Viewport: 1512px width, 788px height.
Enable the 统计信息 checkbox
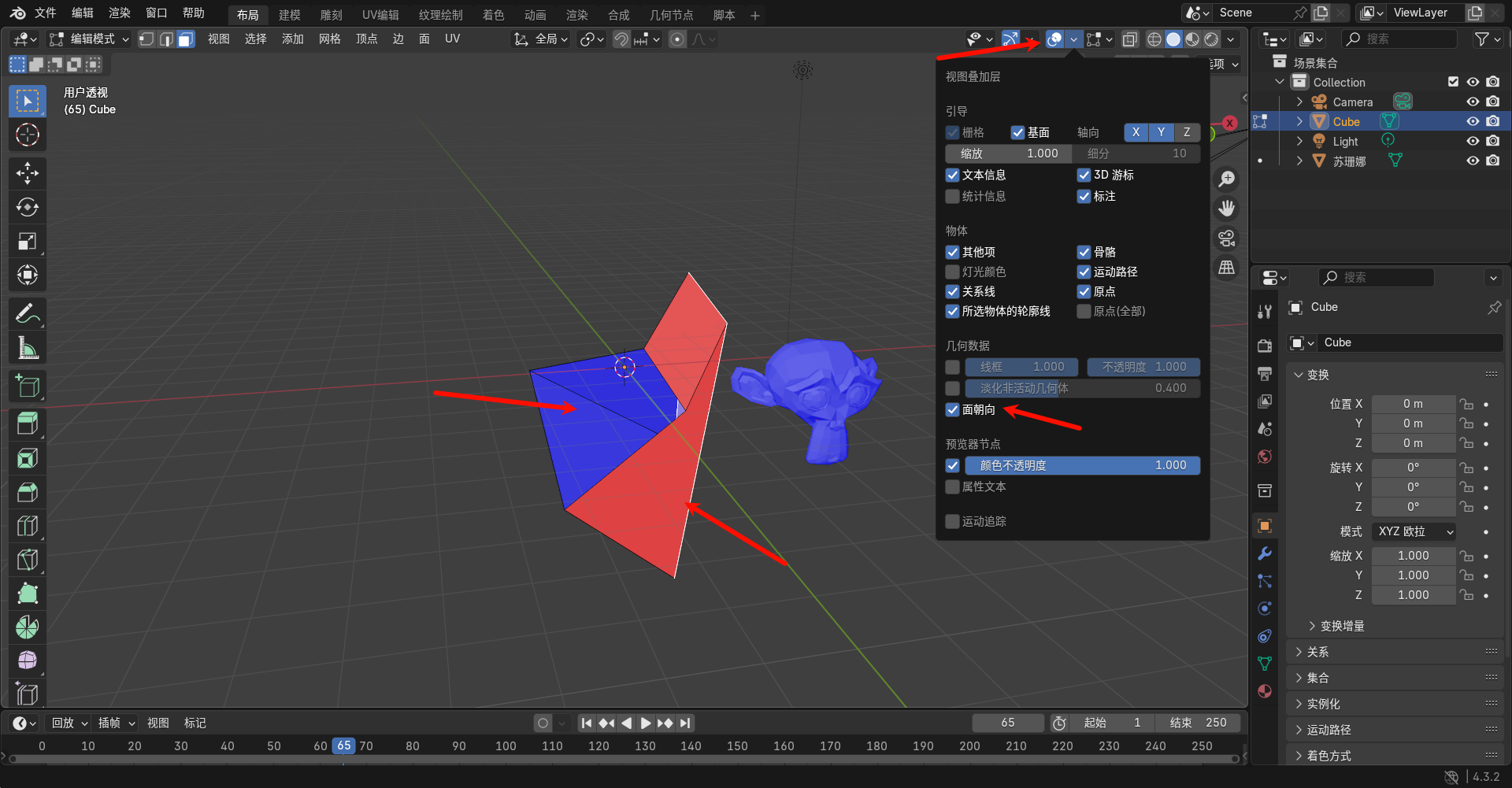click(953, 196)
